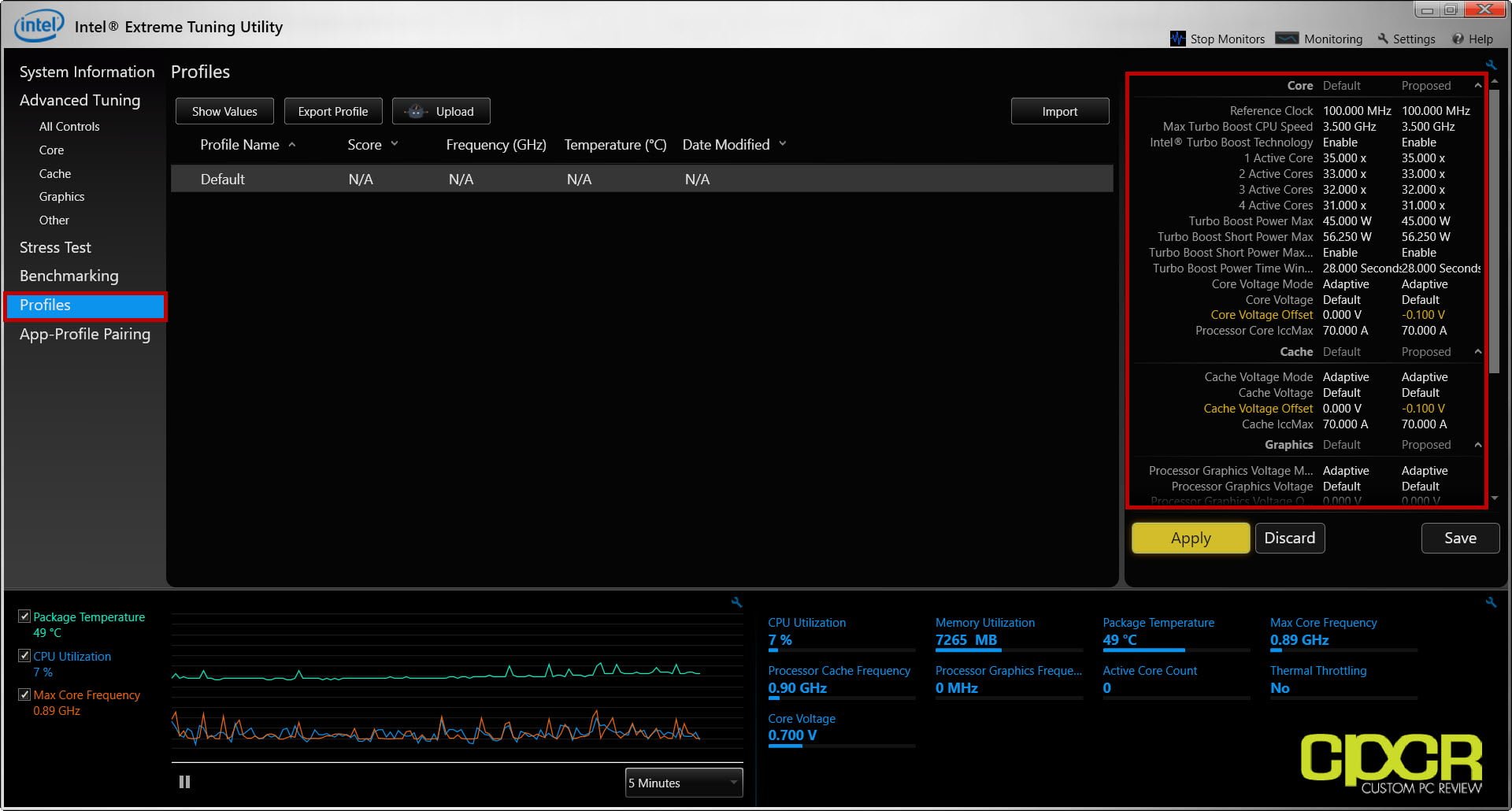
Task: Select Core tuning page
Action: pyautogui.click(x=51, y=150)
